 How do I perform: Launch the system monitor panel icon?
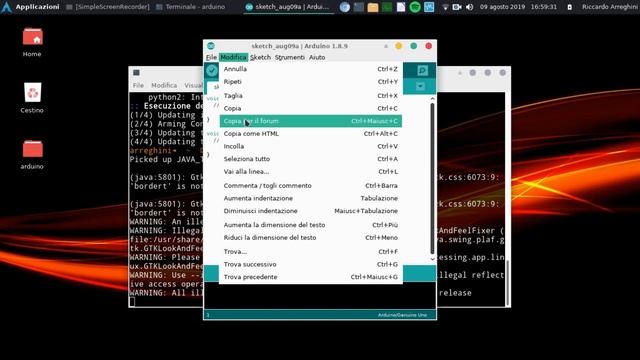pos(429,7)
